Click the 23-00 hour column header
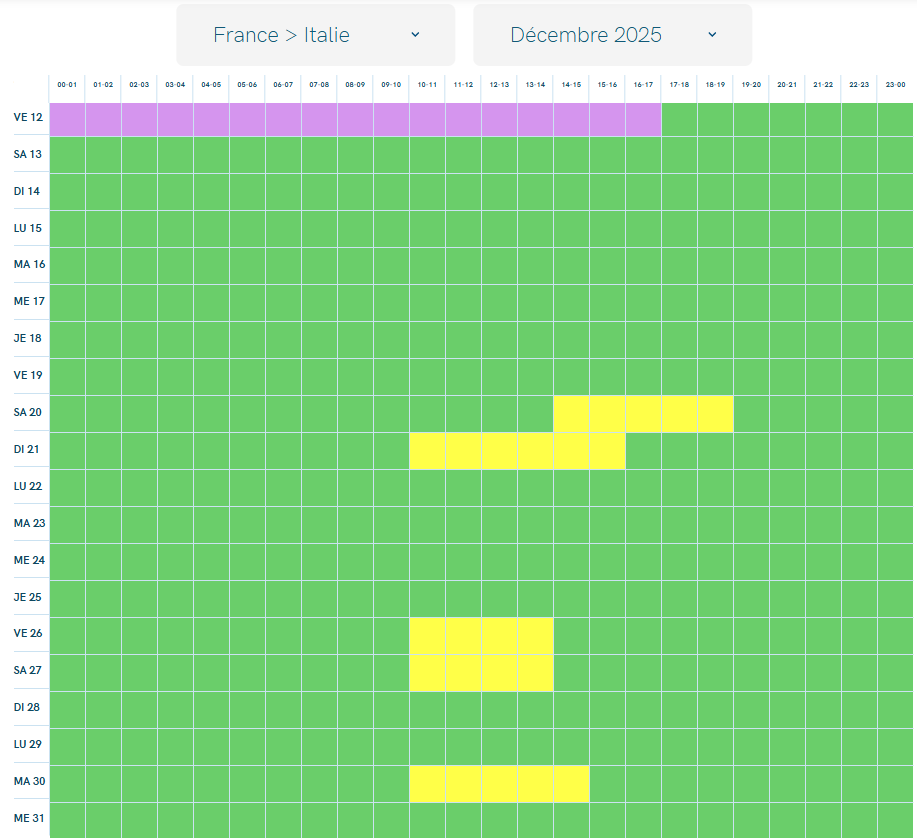The image size is (917, 838). point(895,86)
